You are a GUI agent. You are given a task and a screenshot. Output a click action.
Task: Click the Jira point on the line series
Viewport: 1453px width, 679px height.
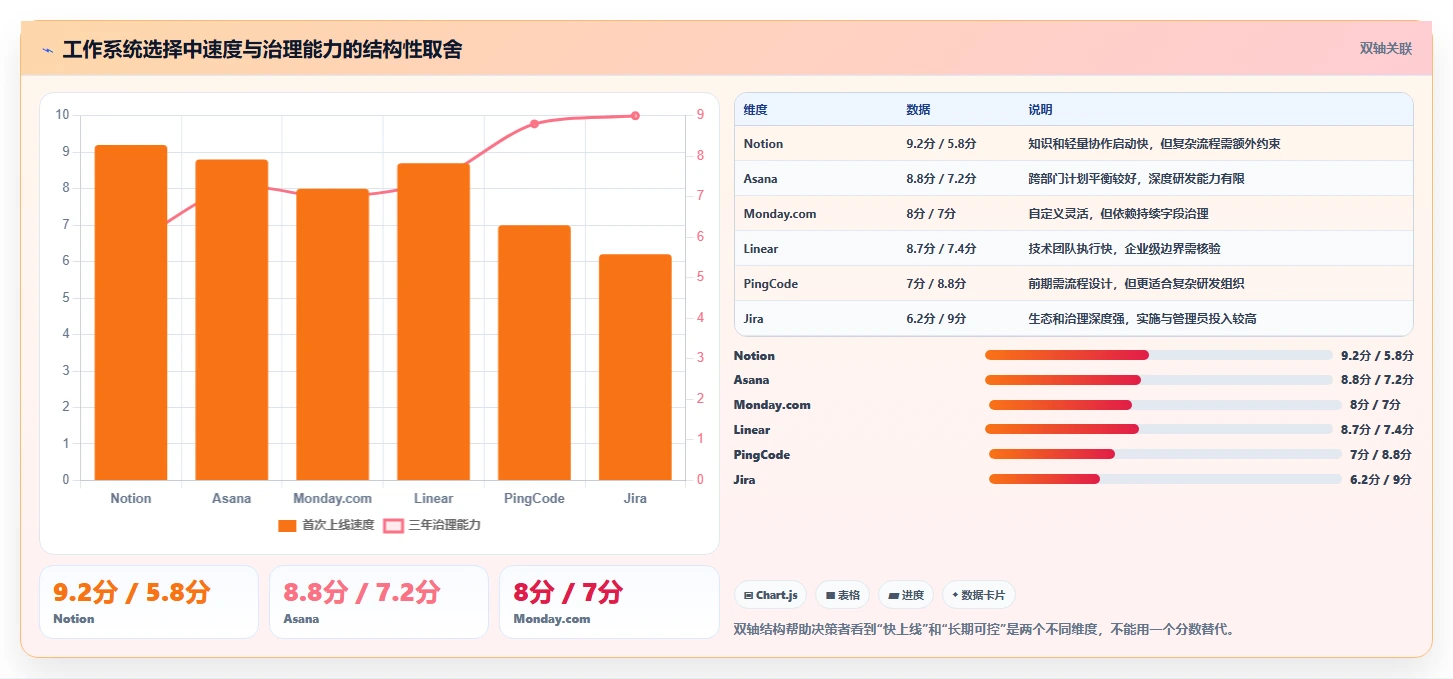pos(635,116)
